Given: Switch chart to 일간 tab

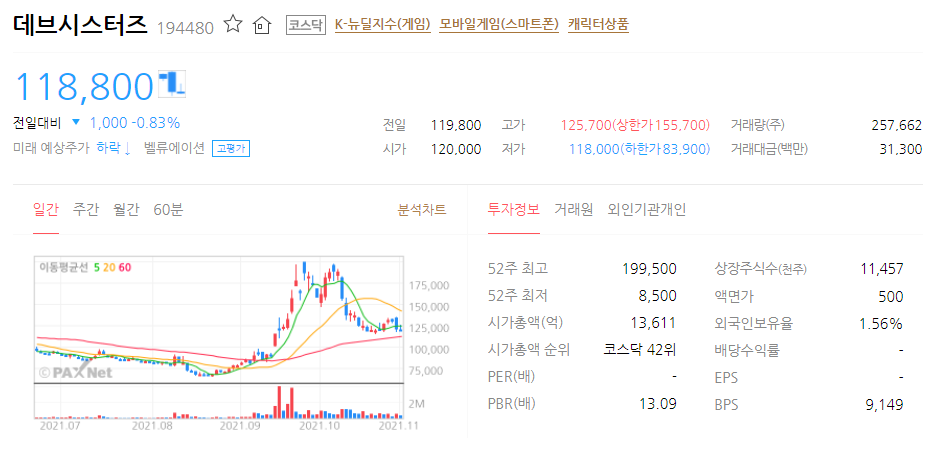Looking at the screenshot, I should pyautogui.click(x=46, y=210).
